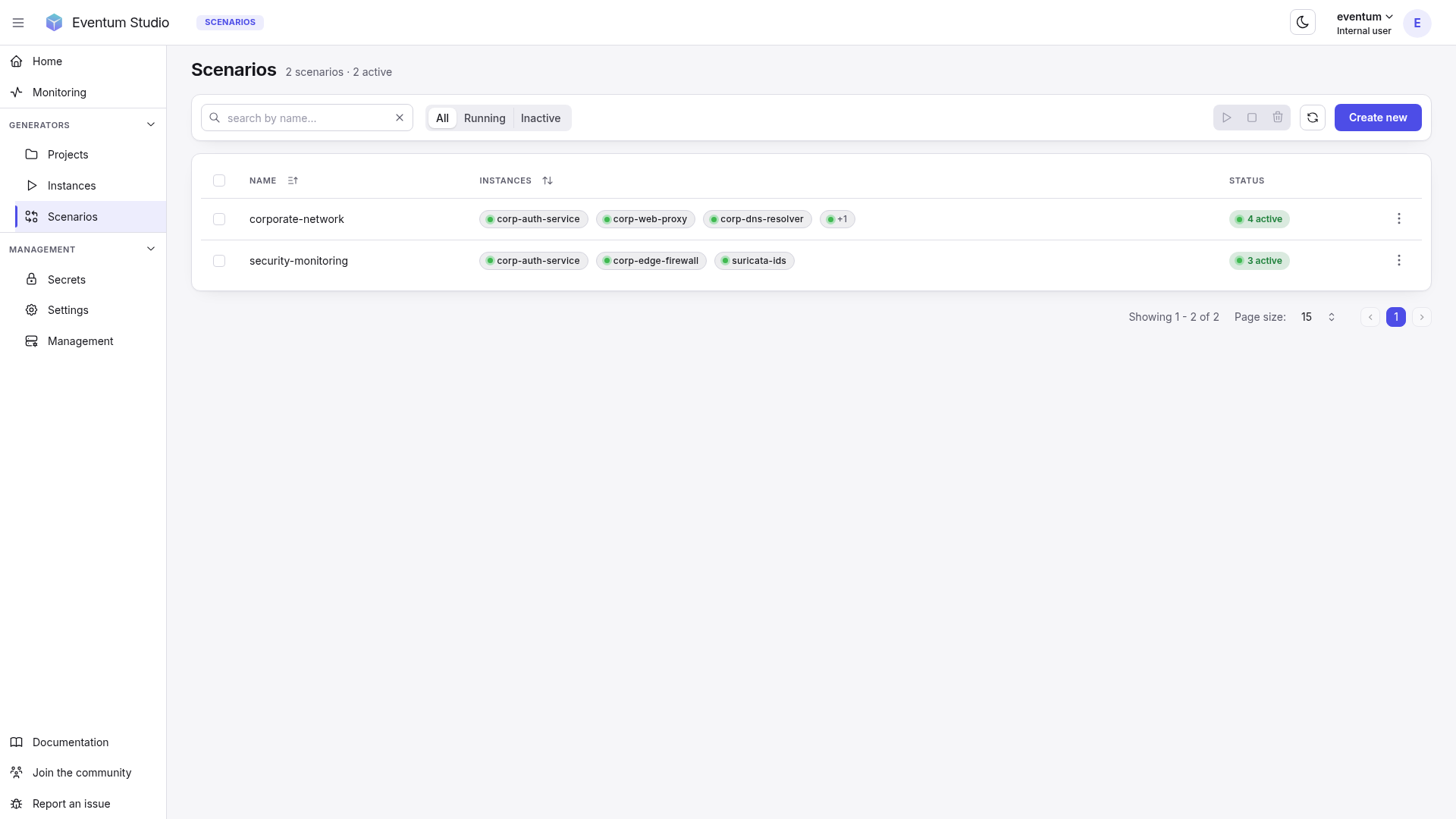1456x819 pixels.
Task: Click corp-auth-service chip in security-monitoring row
Action: 534,261
